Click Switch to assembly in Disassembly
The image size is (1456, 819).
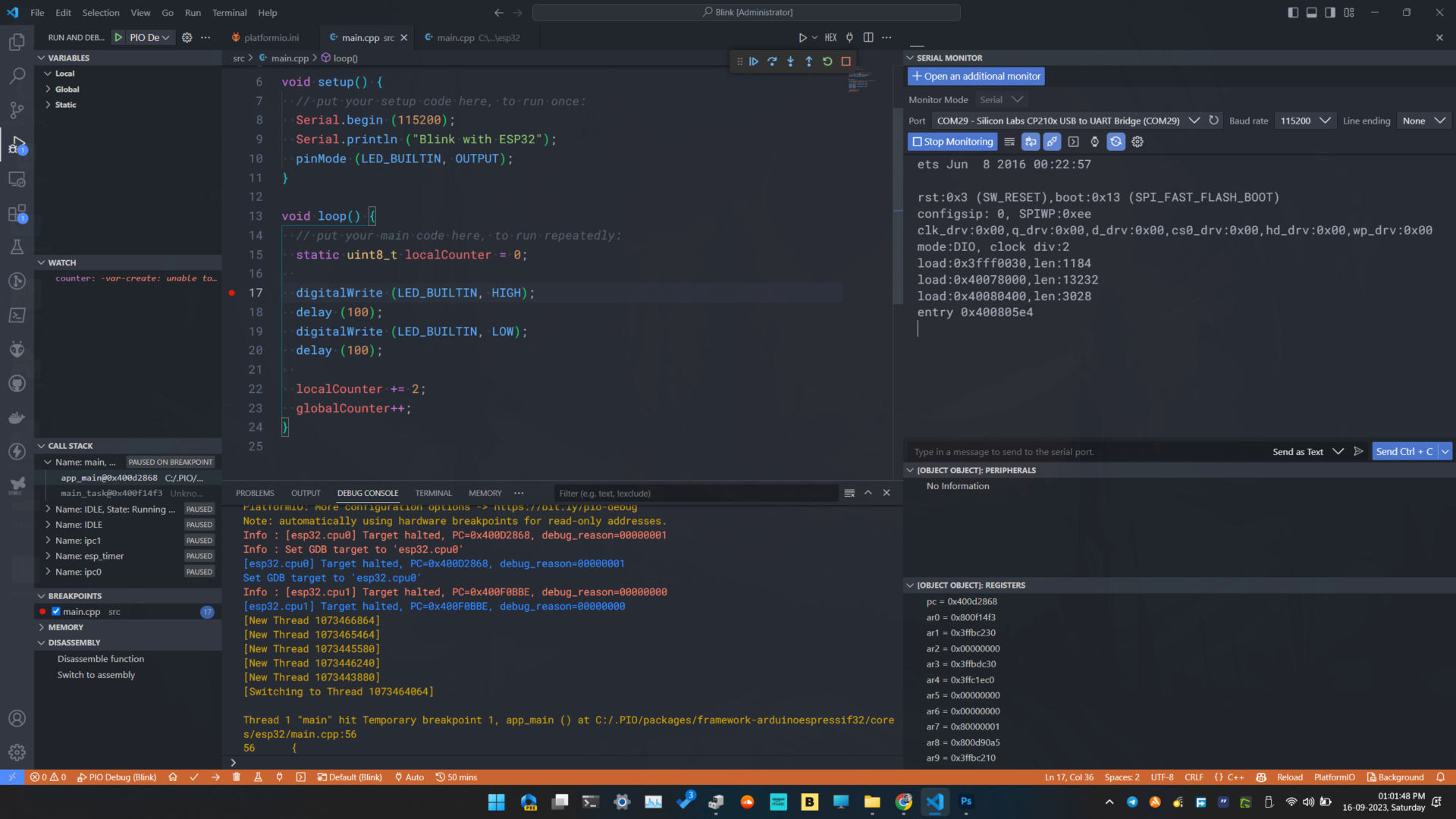(96, 675)
